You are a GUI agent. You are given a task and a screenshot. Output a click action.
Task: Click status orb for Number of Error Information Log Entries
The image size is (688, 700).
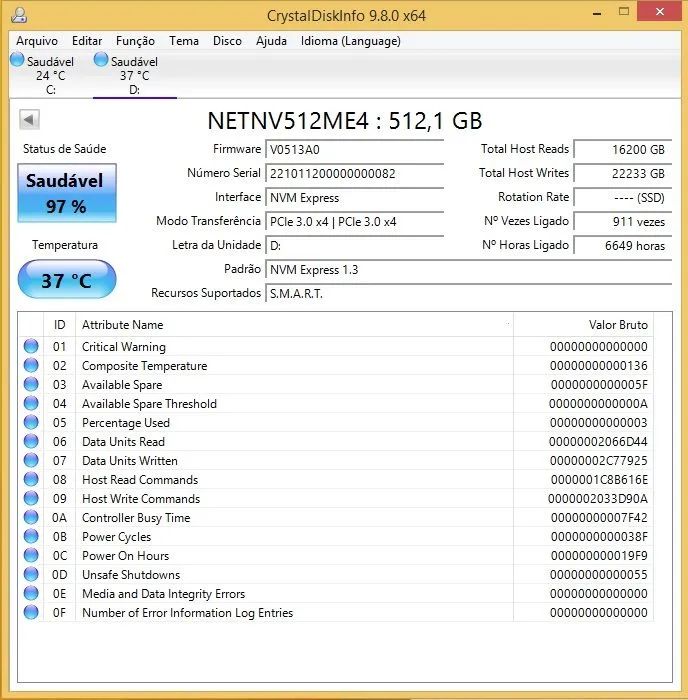coord(31,612)
